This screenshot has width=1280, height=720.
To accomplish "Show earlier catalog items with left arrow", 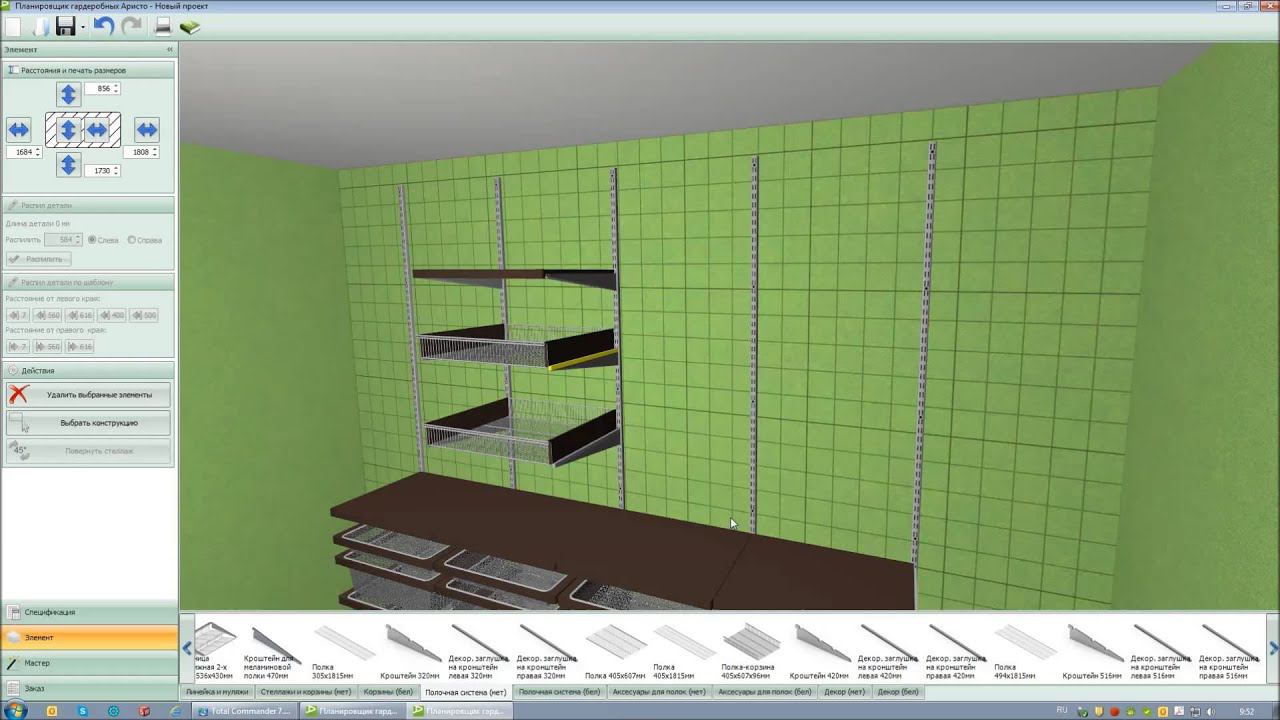I will click(187, 648).
